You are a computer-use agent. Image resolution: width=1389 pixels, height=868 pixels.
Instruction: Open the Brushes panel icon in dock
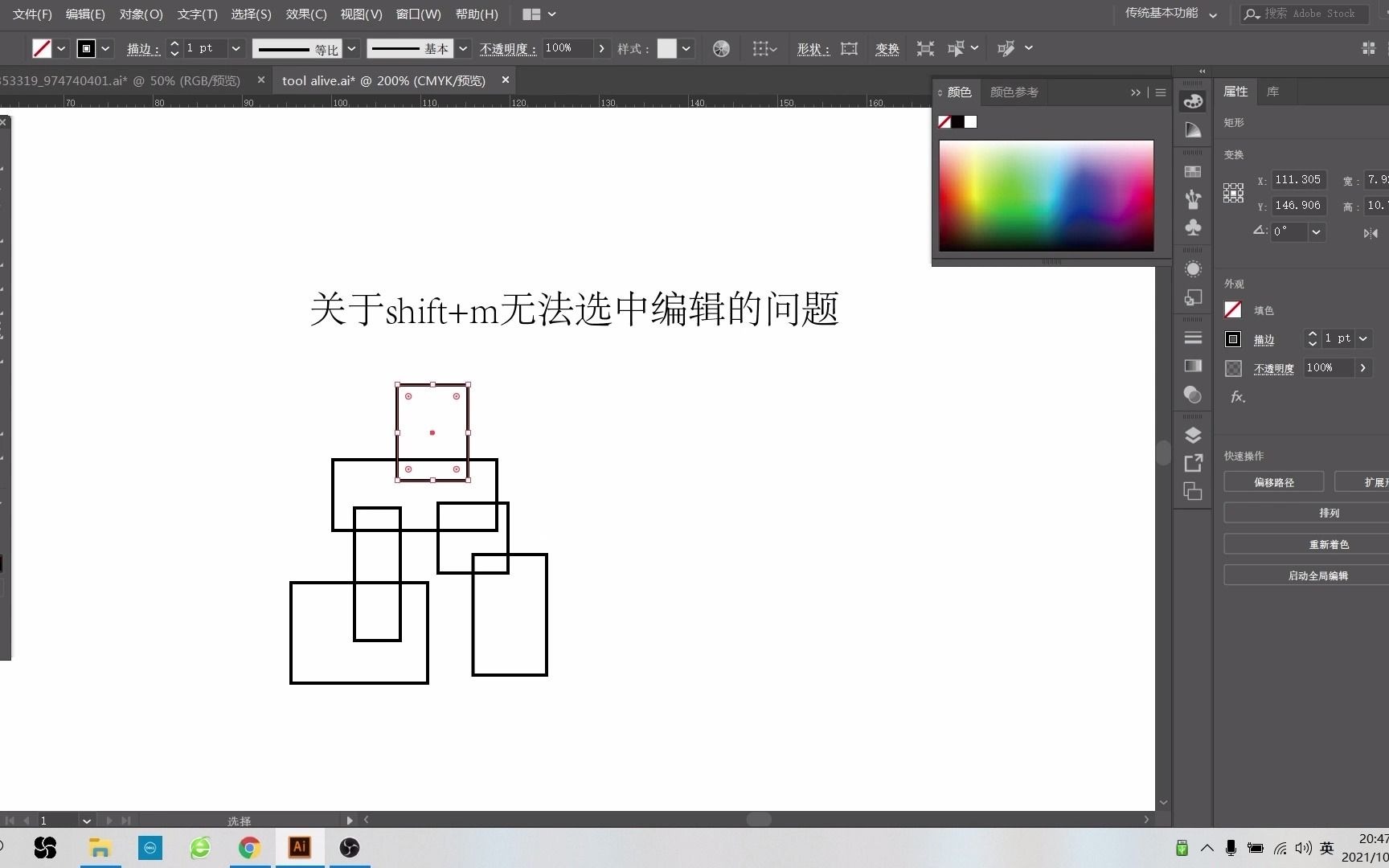1193,199
